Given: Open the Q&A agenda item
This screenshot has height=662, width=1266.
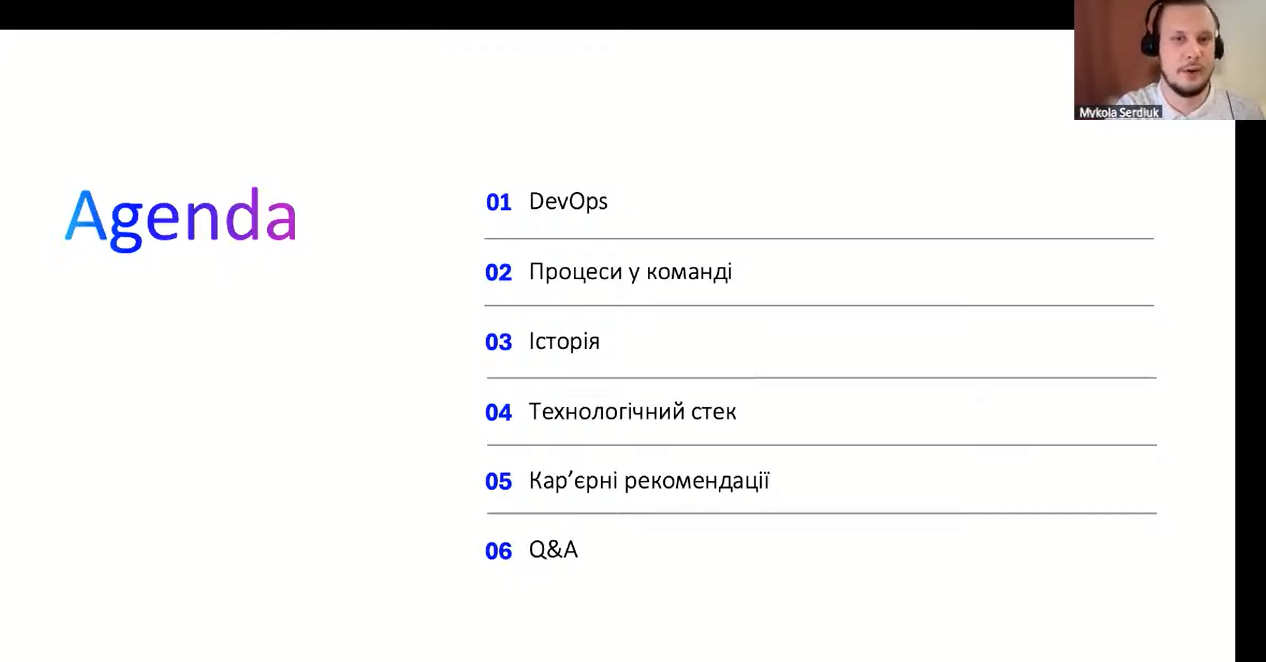Looking at the screenshot, I should (x=553, y=550).
